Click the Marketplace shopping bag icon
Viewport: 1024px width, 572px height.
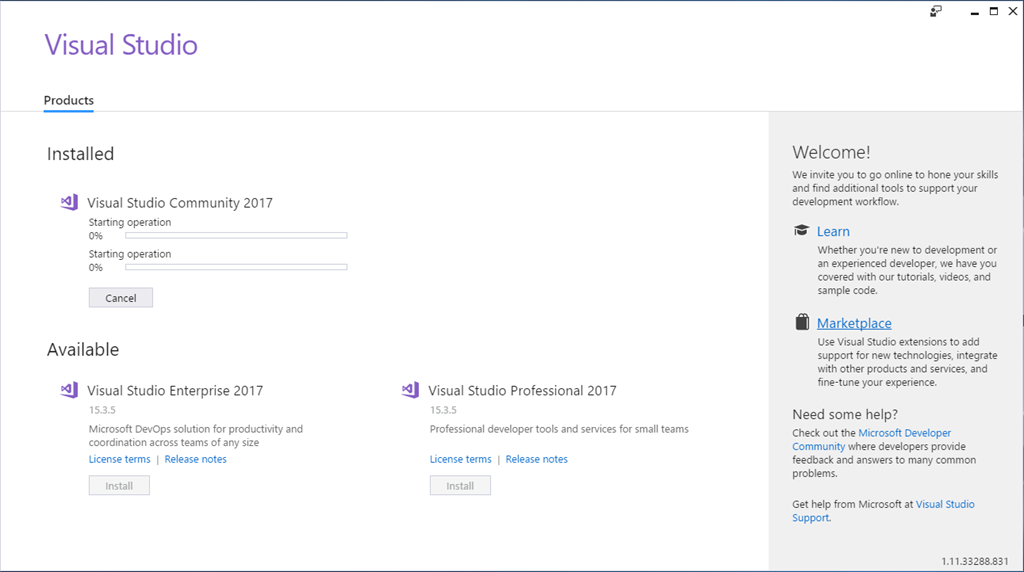(801, 322)
